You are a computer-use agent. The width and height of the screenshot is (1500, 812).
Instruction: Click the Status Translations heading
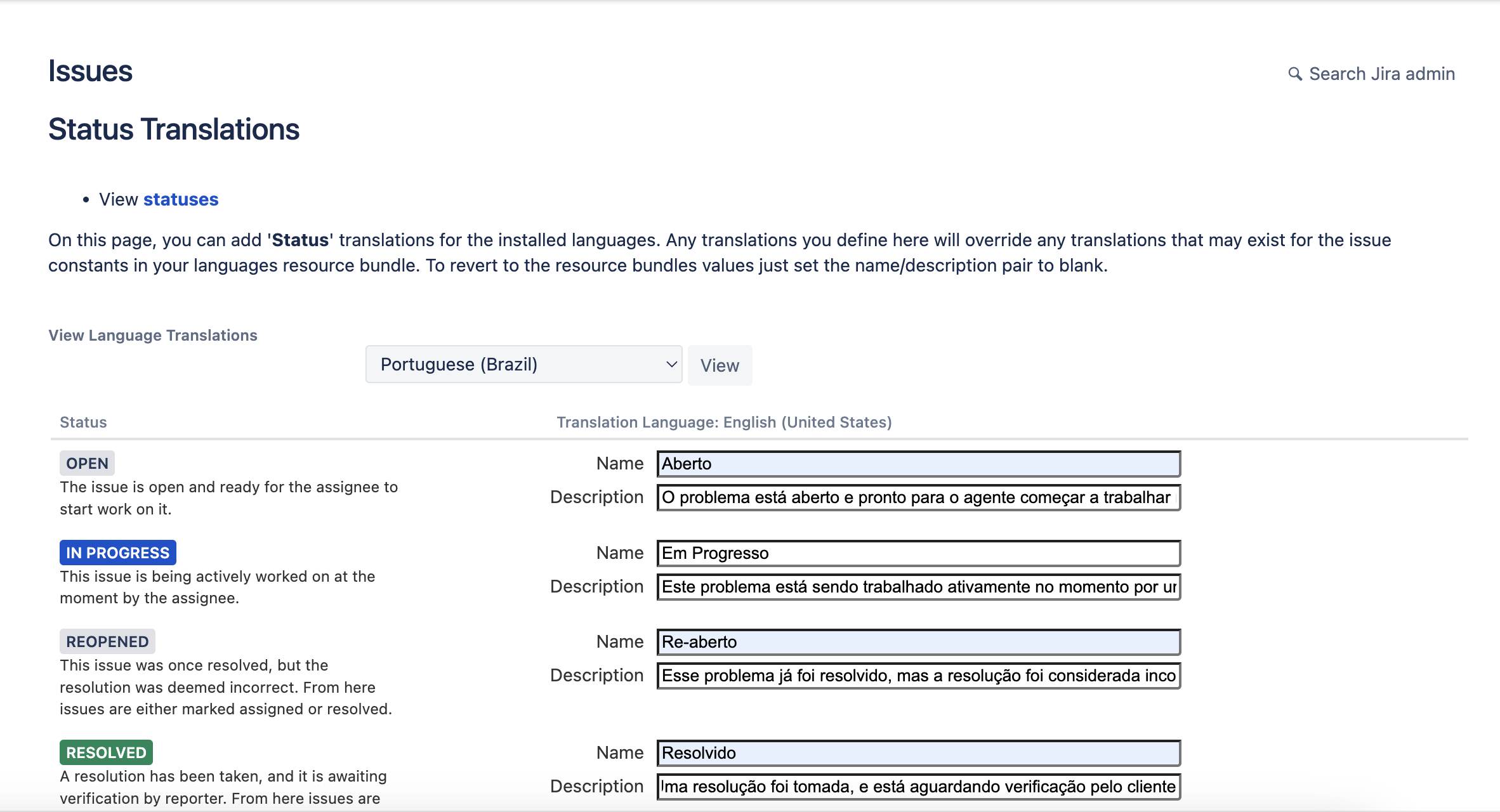[174, 129]
